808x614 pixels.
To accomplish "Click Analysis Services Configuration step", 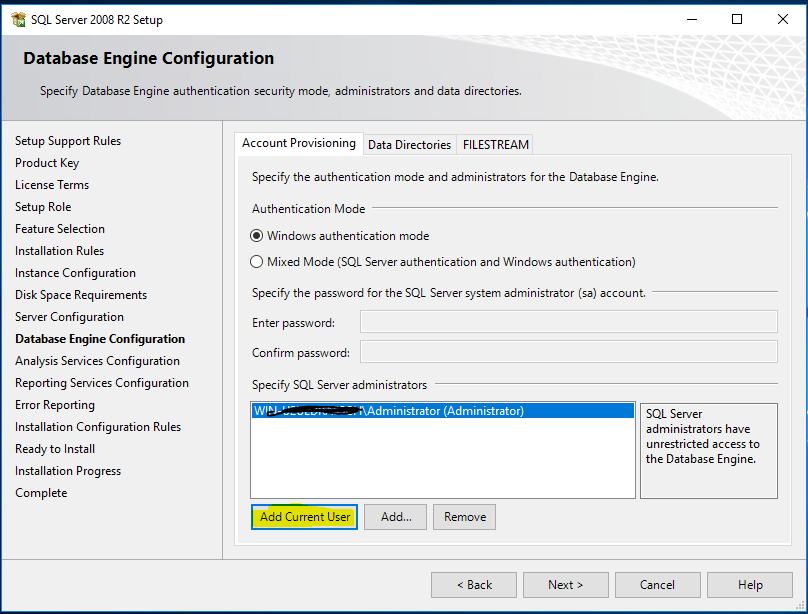I will pos(97,361).
